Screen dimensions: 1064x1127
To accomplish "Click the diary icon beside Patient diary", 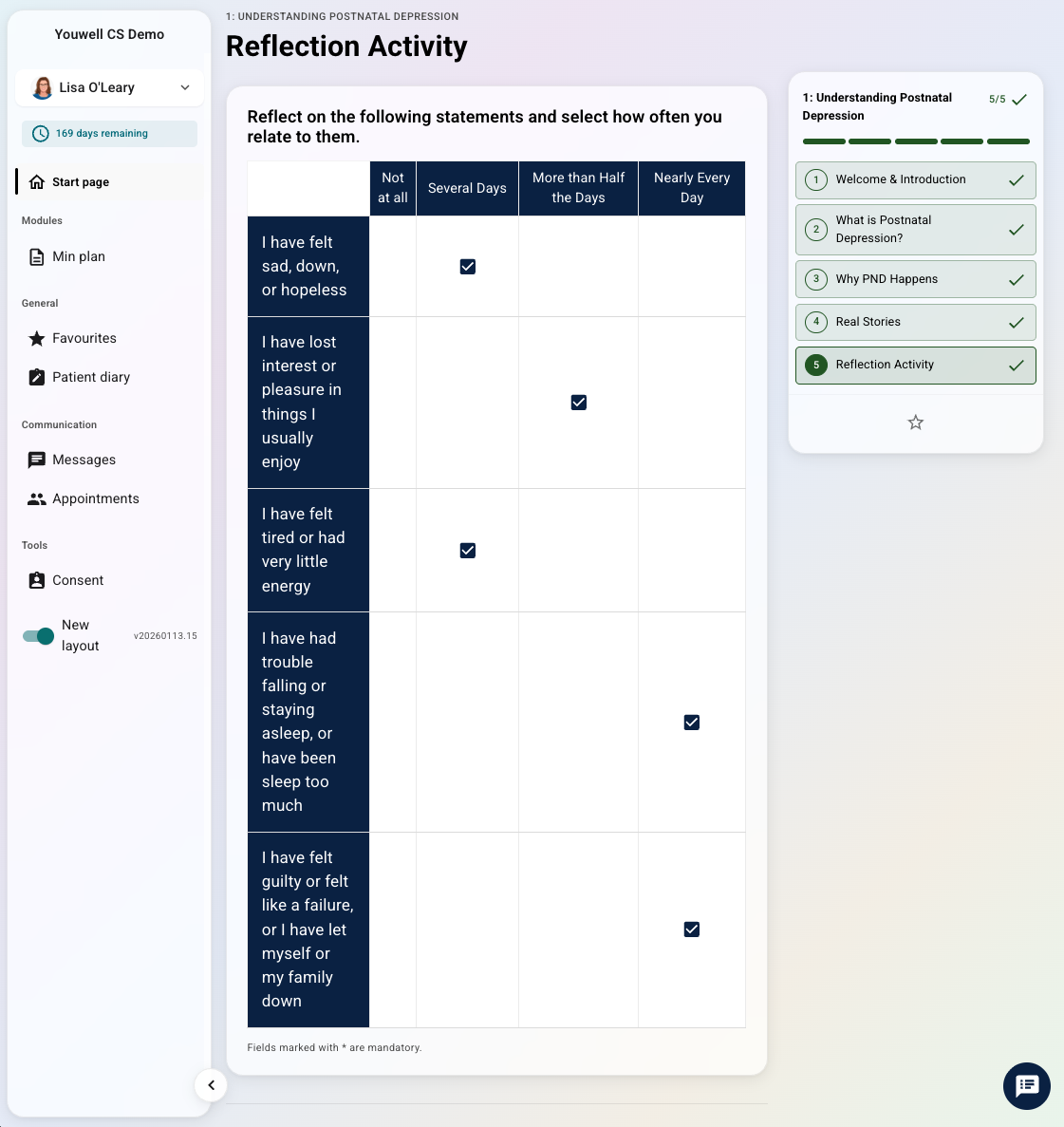I will point(37,377).
